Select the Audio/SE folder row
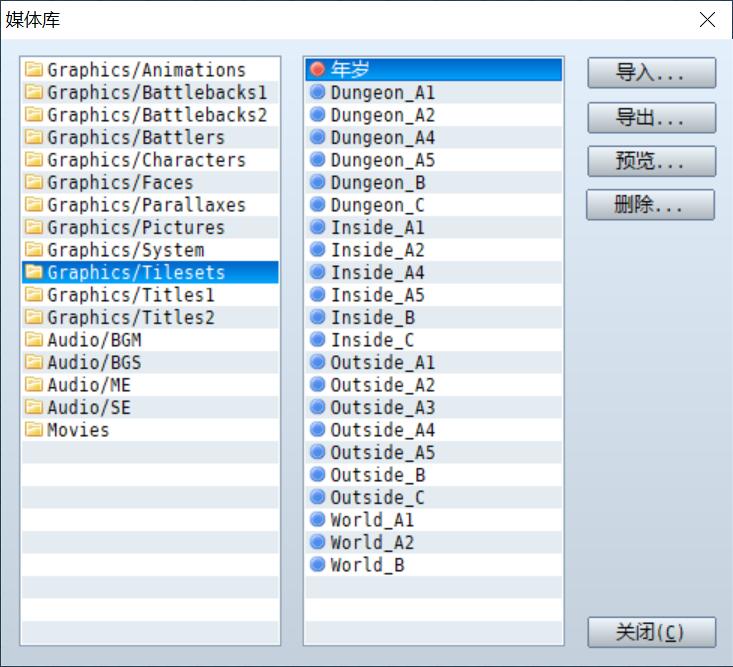The height and width of the screenshot is (667, 733). [x=150, y=407]
